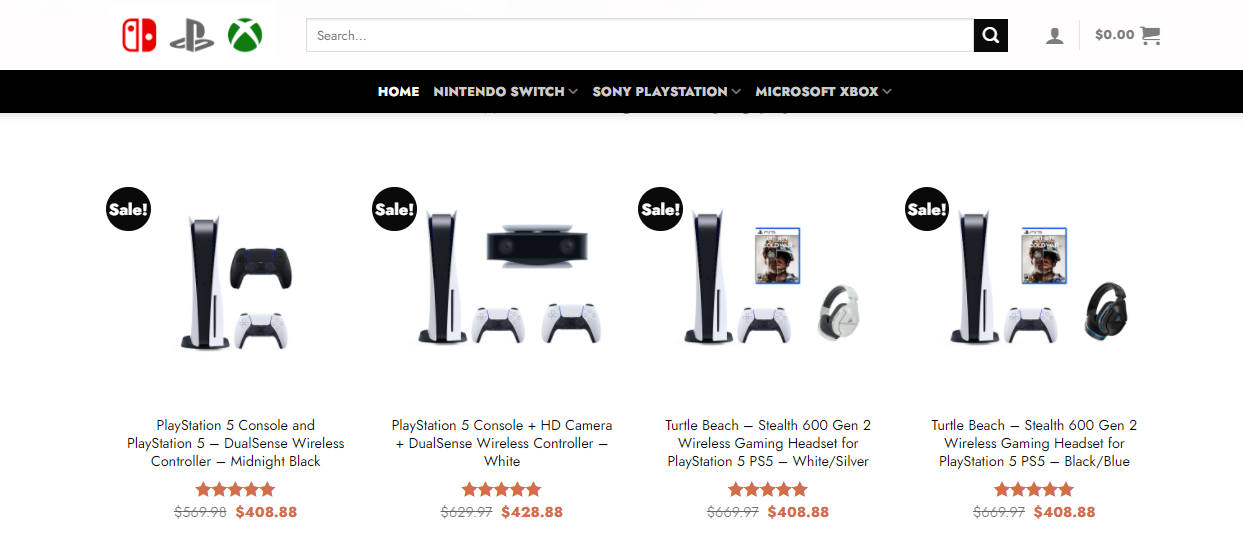Click the Sale! badge on HD Camera bundle
1243x551 pixels.
[394, 209]
